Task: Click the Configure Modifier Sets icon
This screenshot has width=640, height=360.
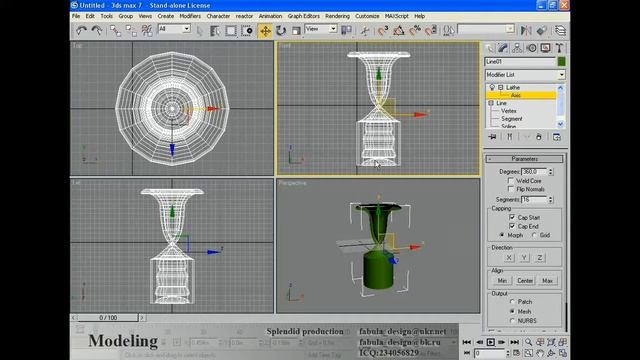Action: tap(557, 137)
